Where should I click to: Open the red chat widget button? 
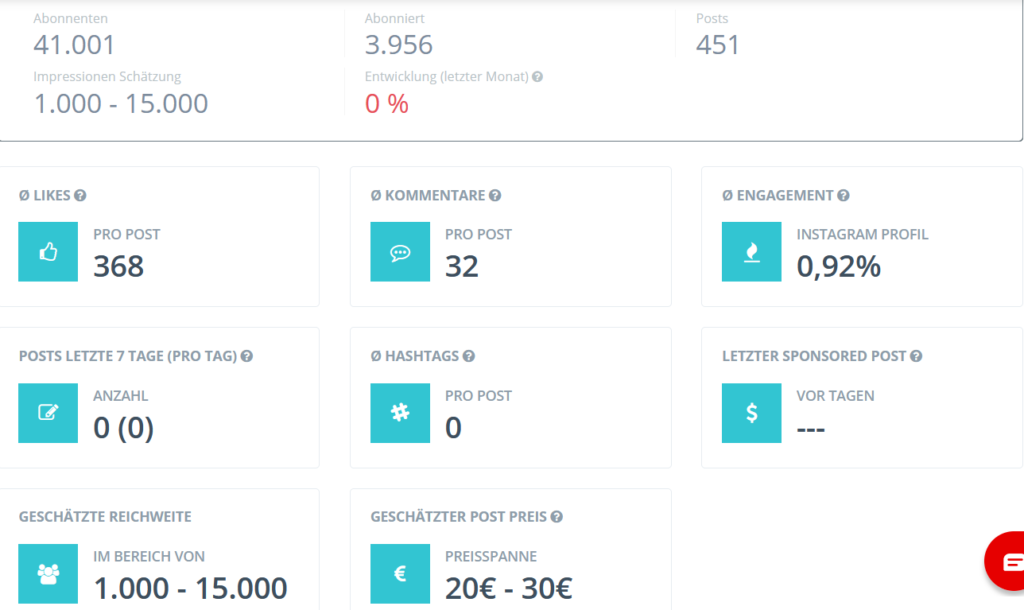point(1006,561)
